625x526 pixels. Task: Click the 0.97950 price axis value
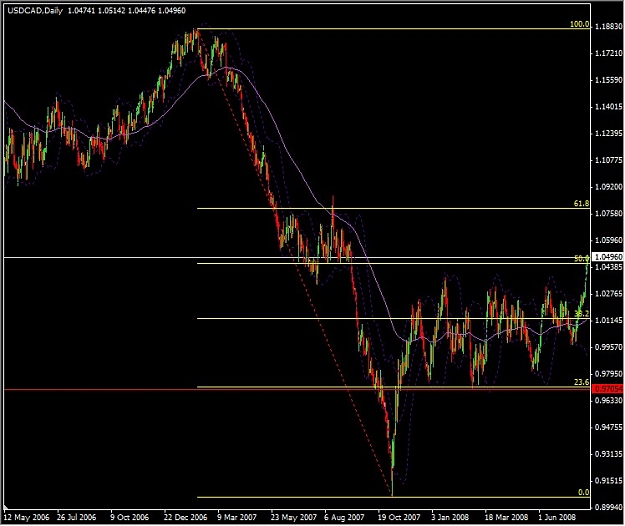pos(608,374)
